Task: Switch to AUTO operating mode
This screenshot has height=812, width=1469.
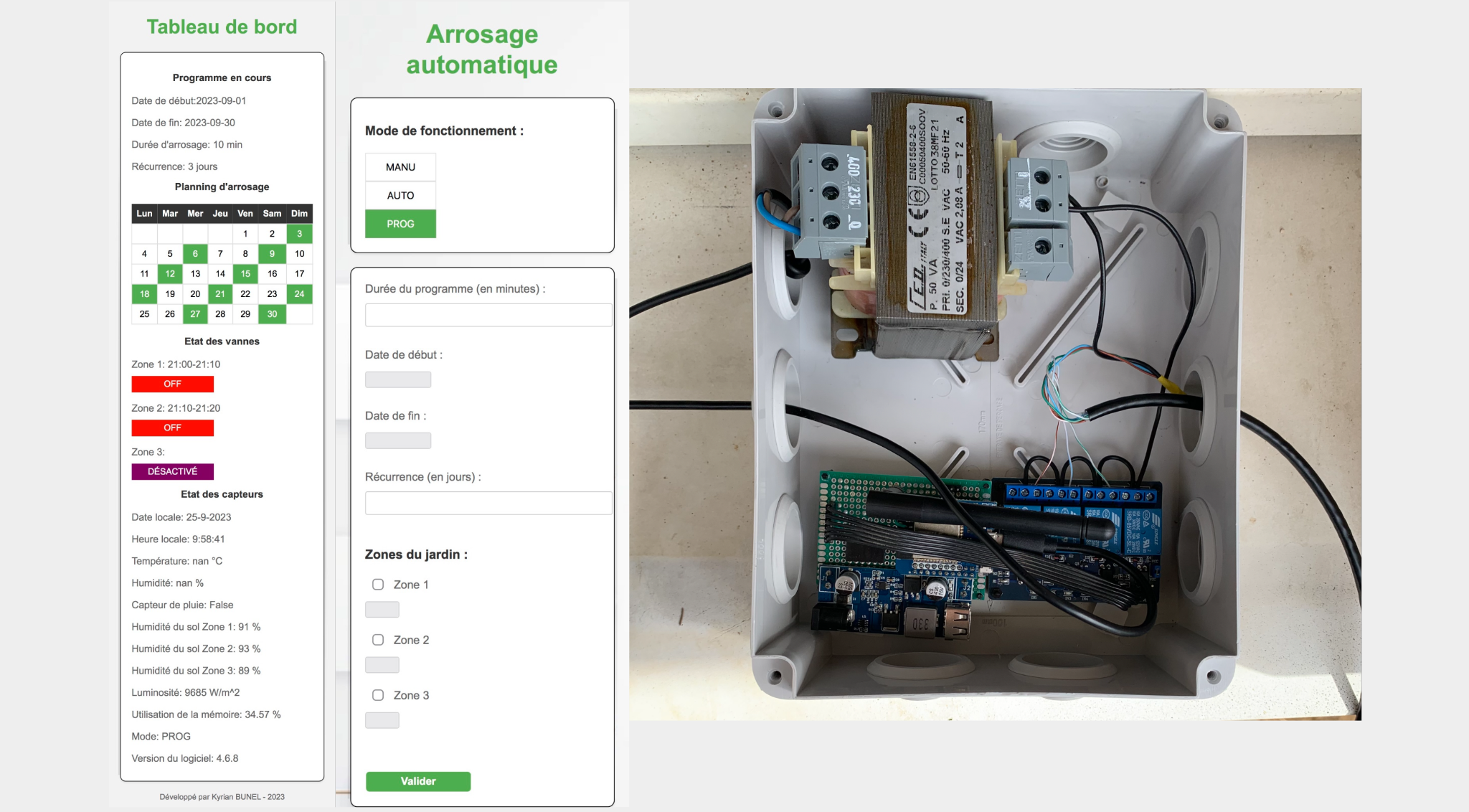Action: [400, 195]
